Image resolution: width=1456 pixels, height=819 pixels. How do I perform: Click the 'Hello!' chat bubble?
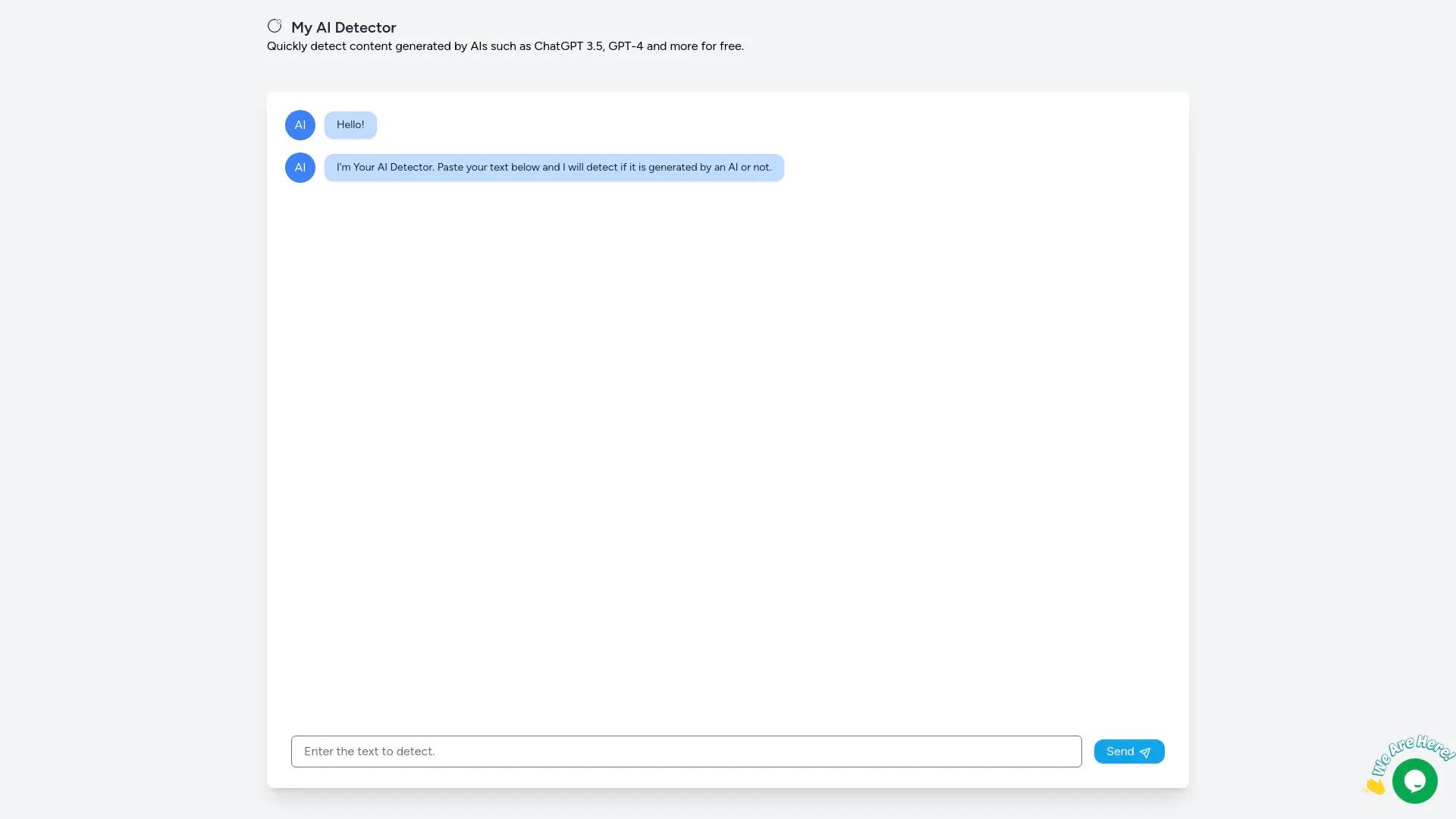click(350, 125)
